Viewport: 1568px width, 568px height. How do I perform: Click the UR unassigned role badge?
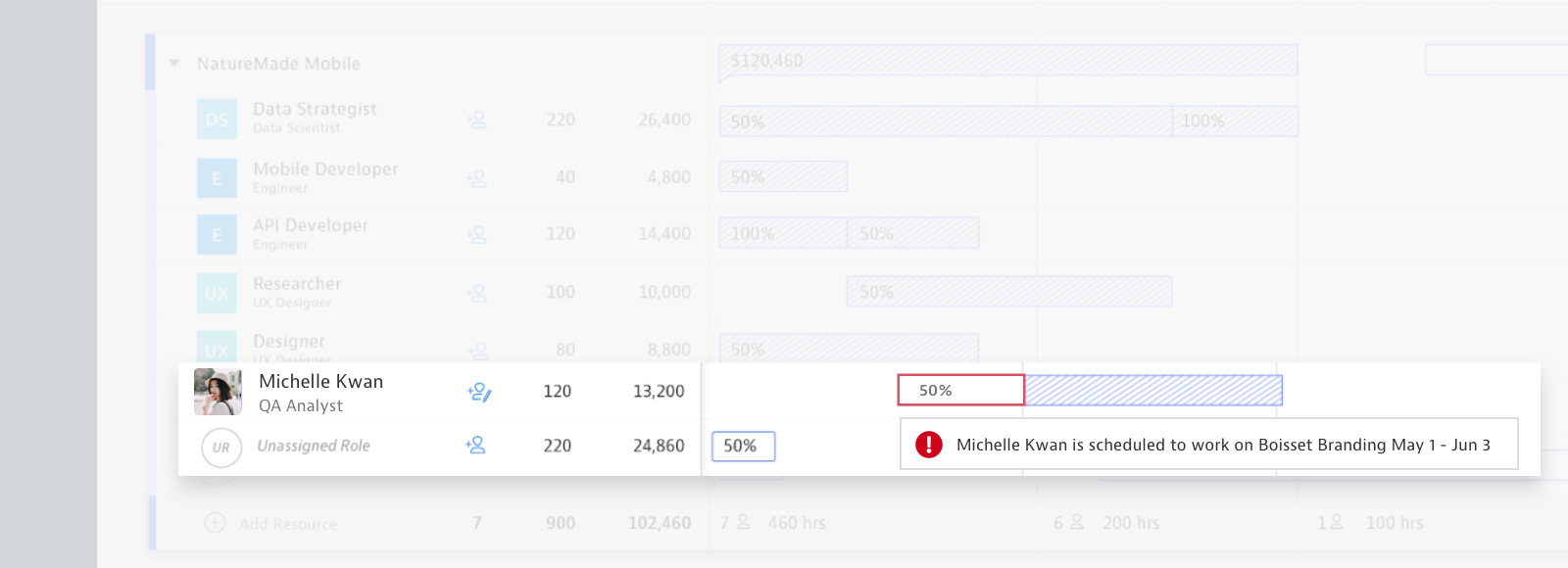coord(221,448)
